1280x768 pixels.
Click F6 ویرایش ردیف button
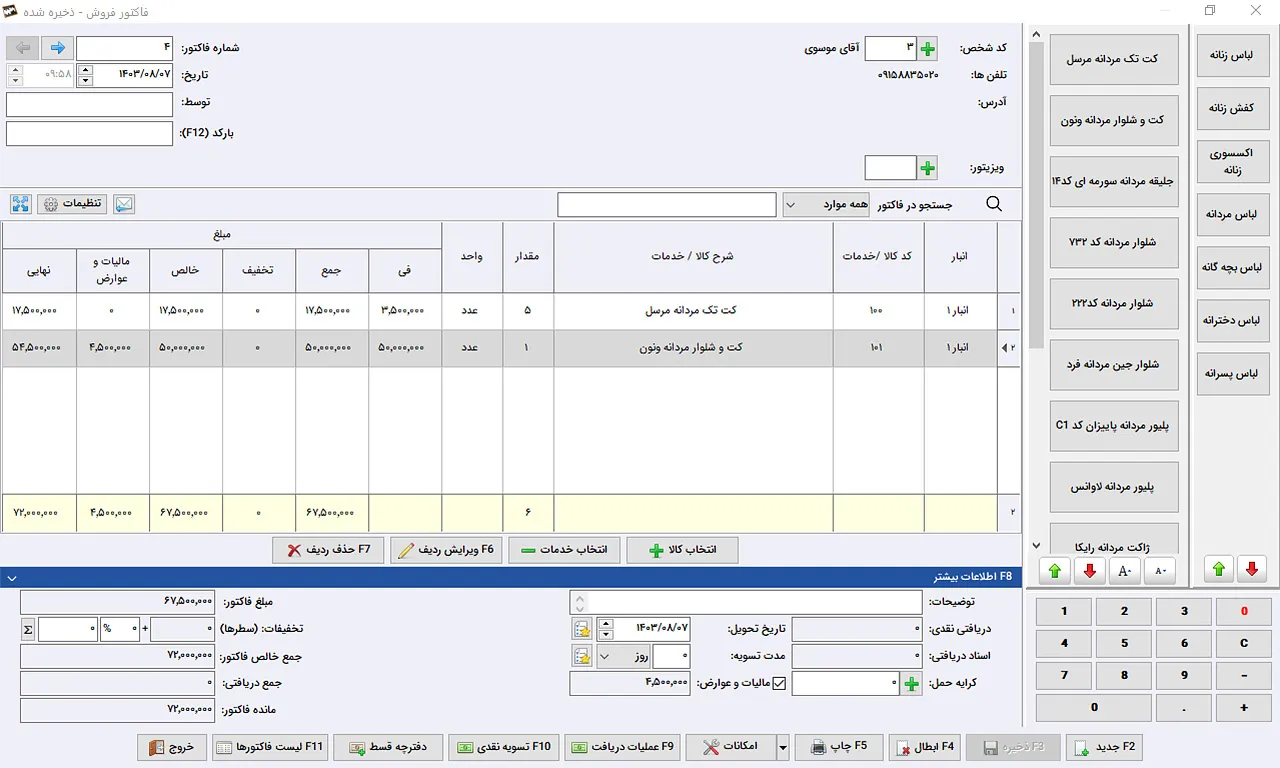point(446,550)
